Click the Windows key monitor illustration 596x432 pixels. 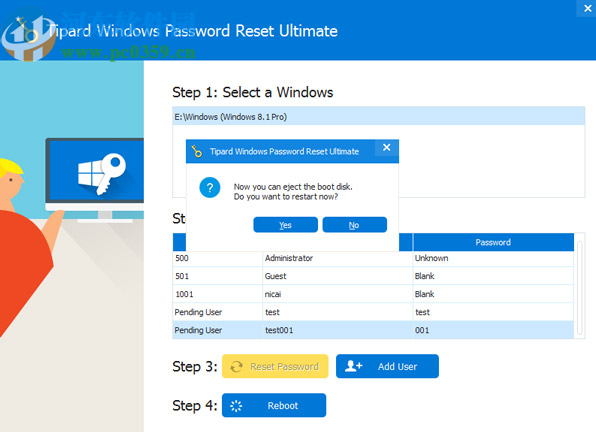pos(95,179)
